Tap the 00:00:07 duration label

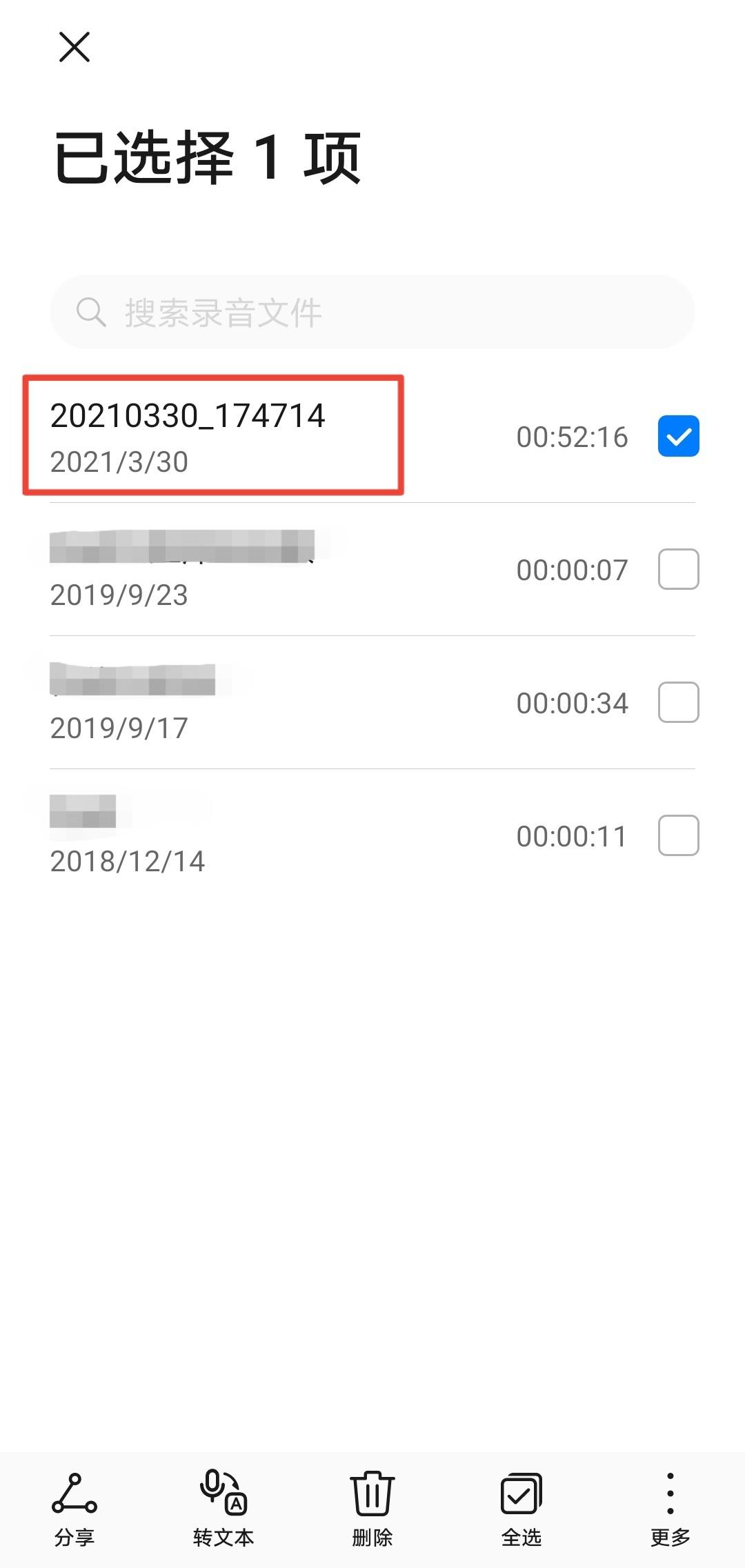[572, 570]
